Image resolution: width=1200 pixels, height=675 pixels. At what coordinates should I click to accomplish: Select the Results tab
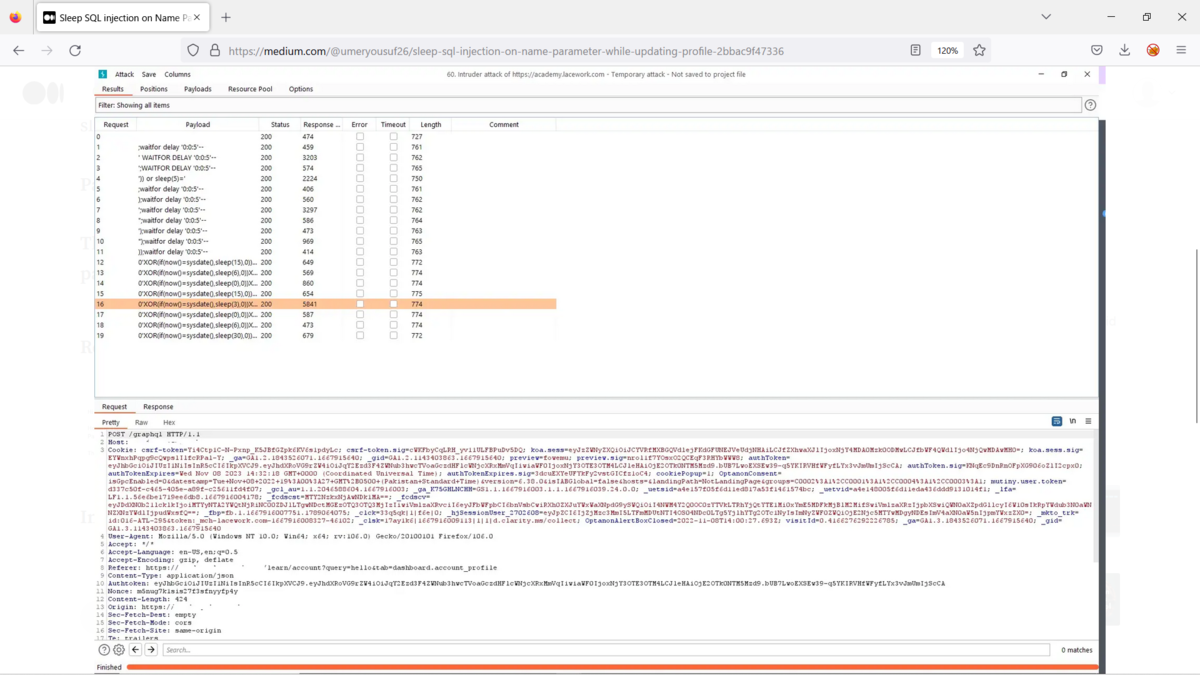coord(113,89)
